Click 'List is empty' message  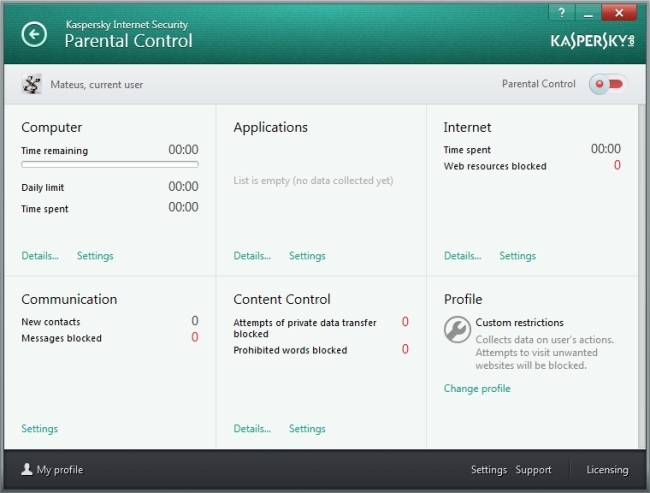pyautogui.click(x=313, y=181)
